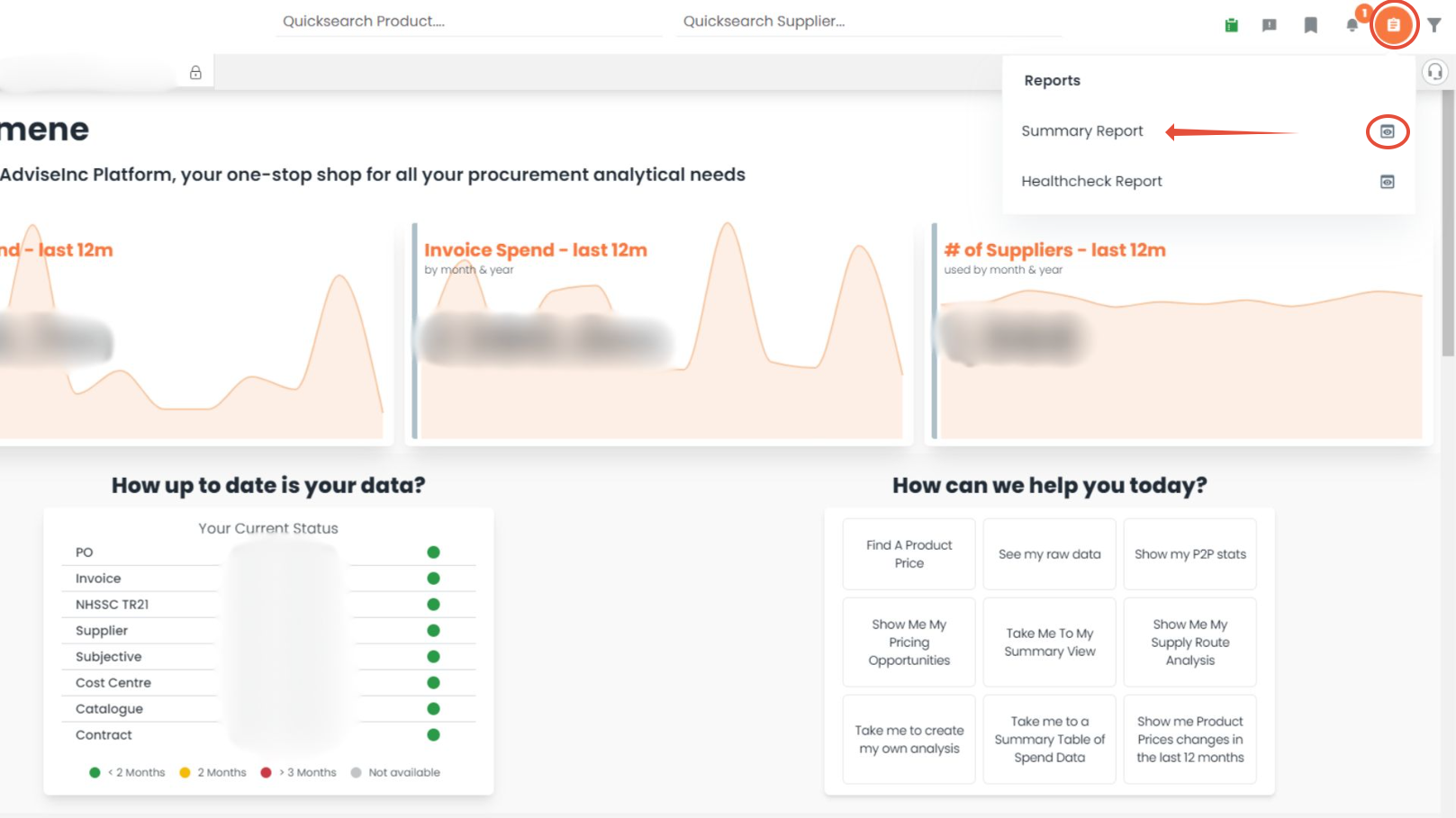
Task: Click the '> 3 Months' legend entry
Action: tap(299, 773)
